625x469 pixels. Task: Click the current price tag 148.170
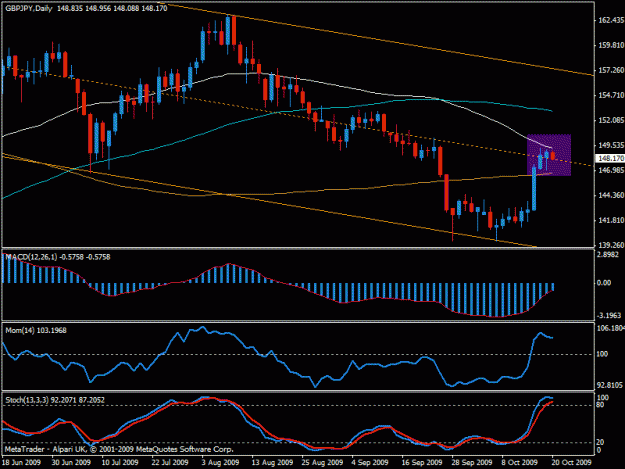pos(611,158)
